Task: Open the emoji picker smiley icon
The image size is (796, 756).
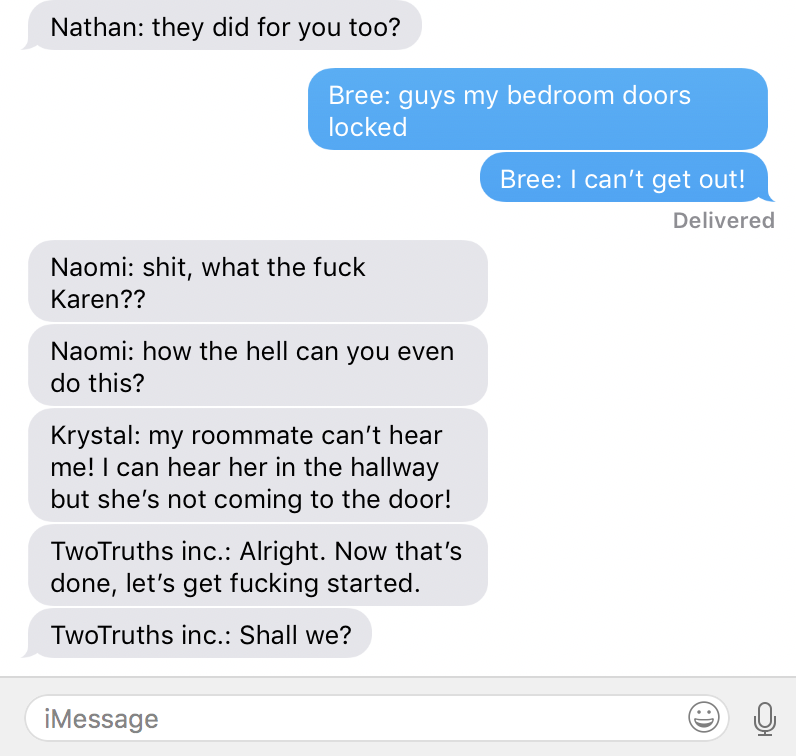Action: (x=704, y=717)
